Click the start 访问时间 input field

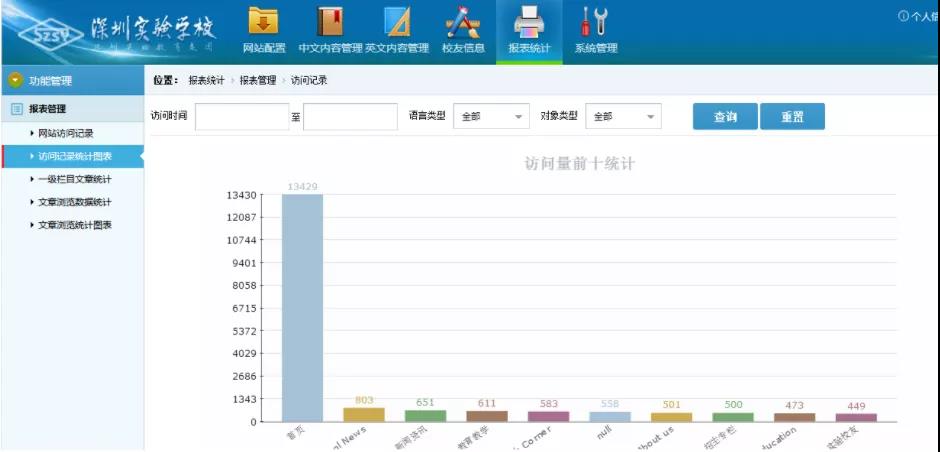242,116
